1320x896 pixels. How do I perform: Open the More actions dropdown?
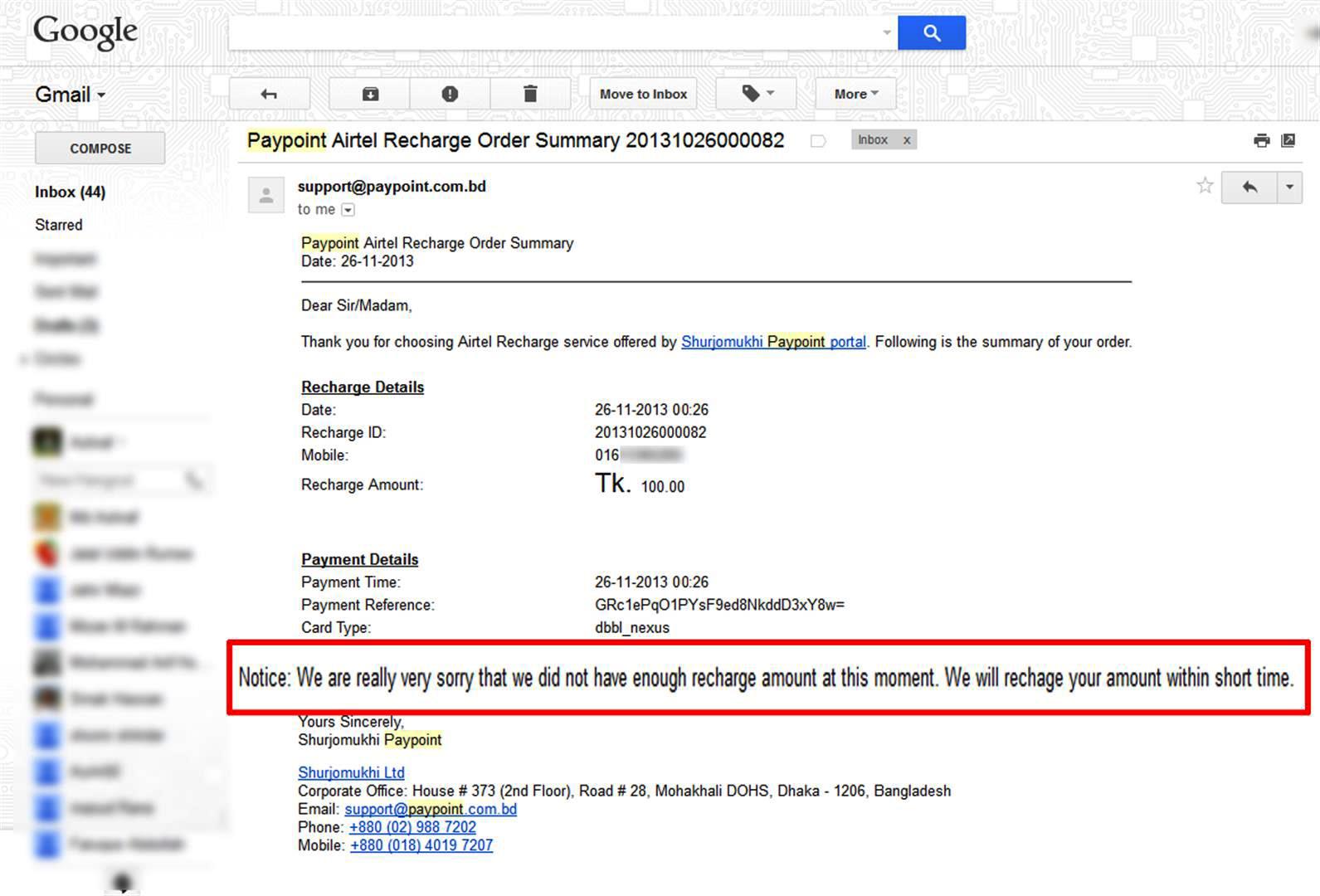(856, 94)
